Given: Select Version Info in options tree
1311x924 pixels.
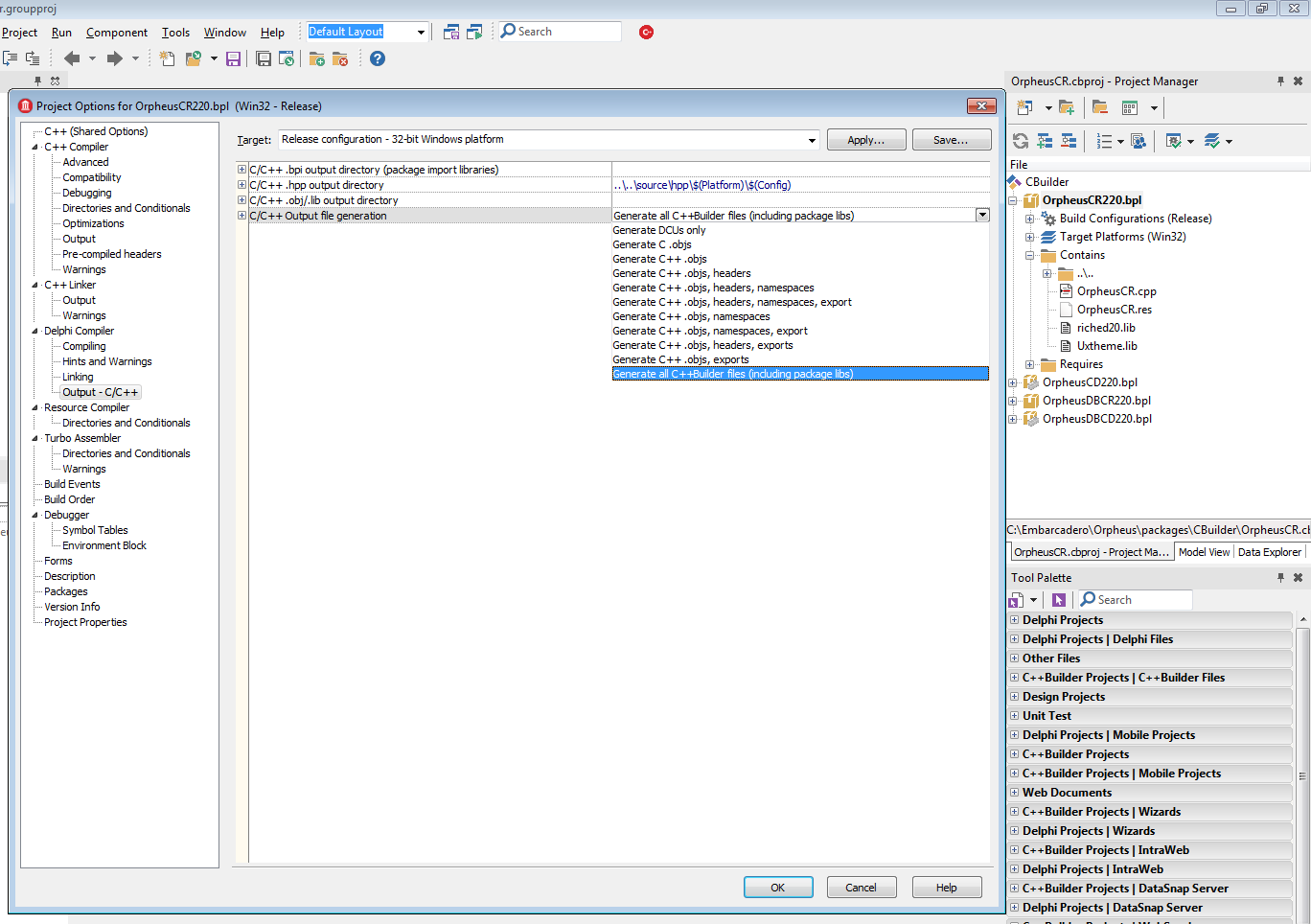Looking at the screenshot, I should [x=72, y=607].
